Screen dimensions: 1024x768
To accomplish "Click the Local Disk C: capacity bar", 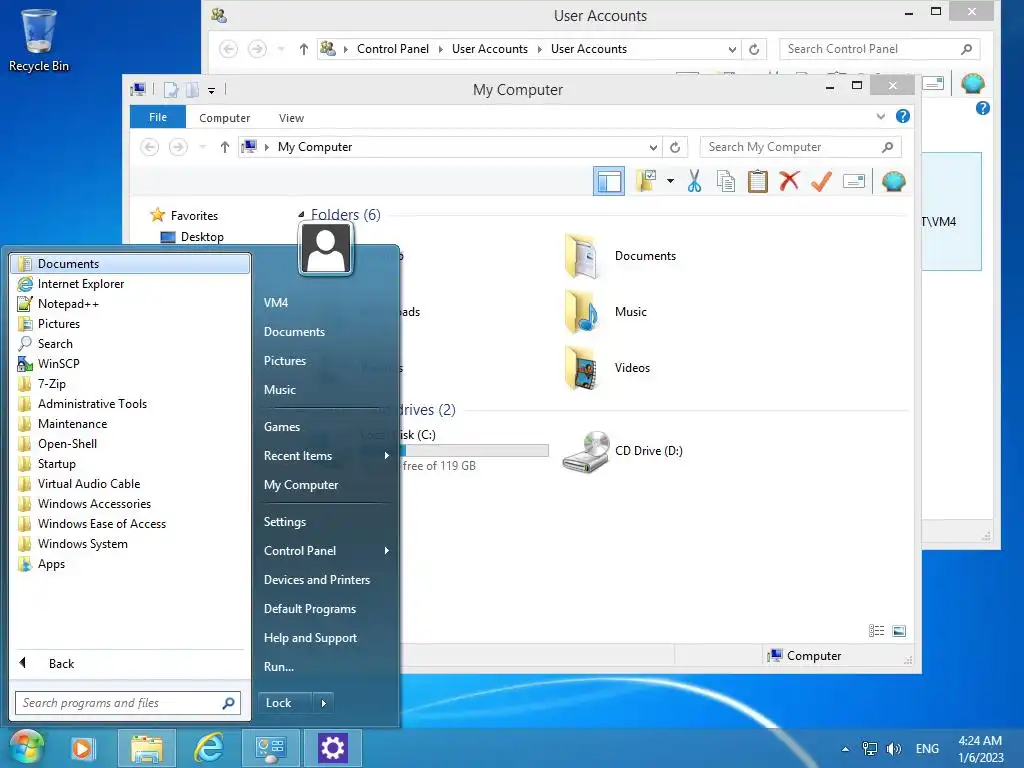I will (x=473, y=451).
